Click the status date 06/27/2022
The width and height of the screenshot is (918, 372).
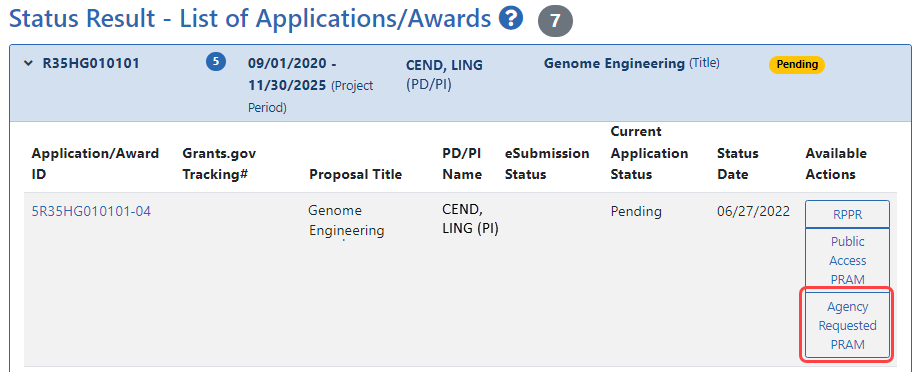(753, 211)
